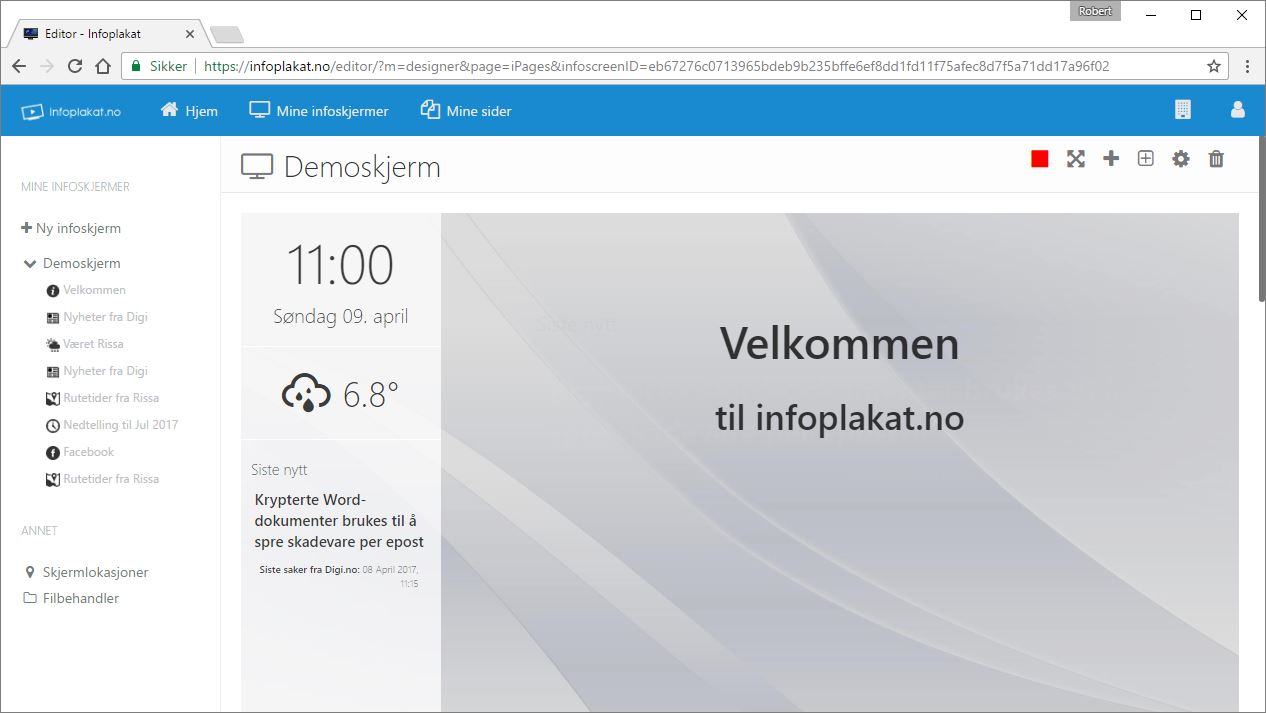Click the 6.8° temperature reading
The height and width of the screenshot is (713, 1266).
point(371,395)
